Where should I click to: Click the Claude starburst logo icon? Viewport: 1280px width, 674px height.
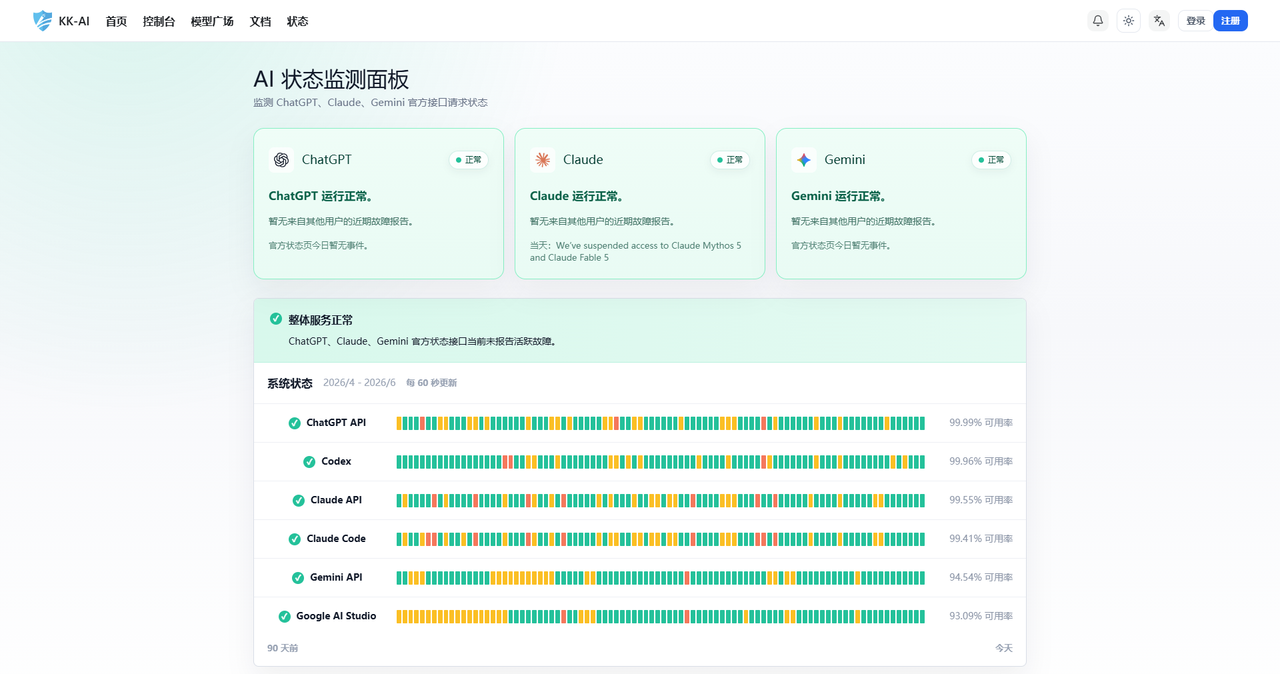pos(542,160)
